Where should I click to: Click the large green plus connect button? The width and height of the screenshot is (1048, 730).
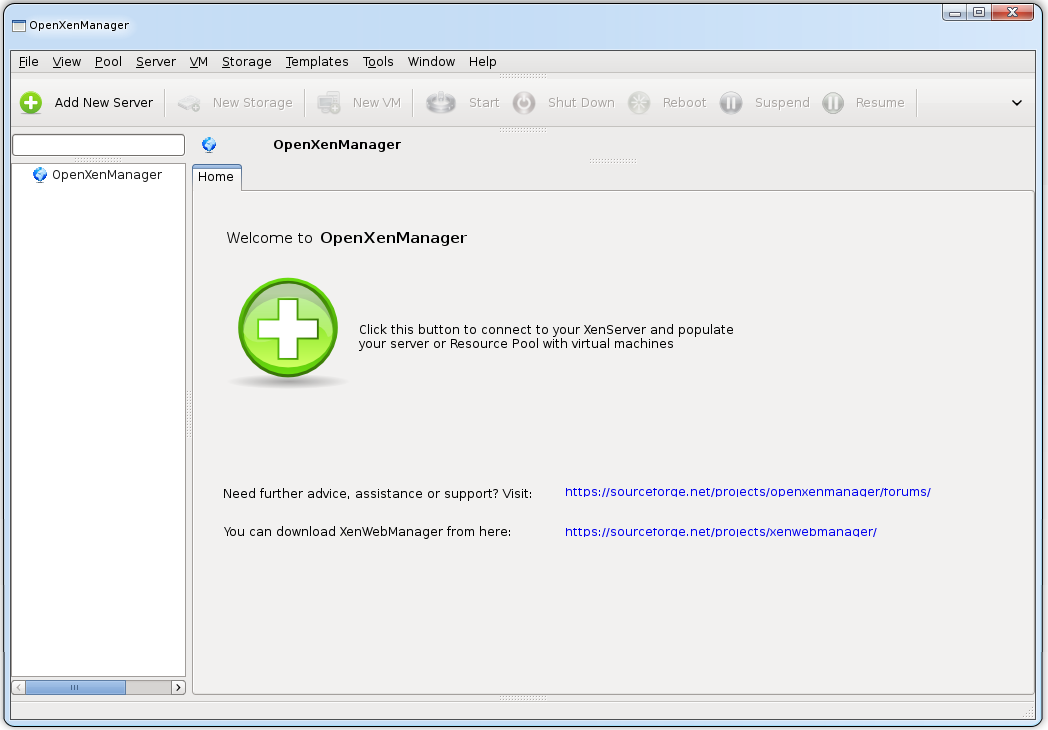[x=288, y=328]
